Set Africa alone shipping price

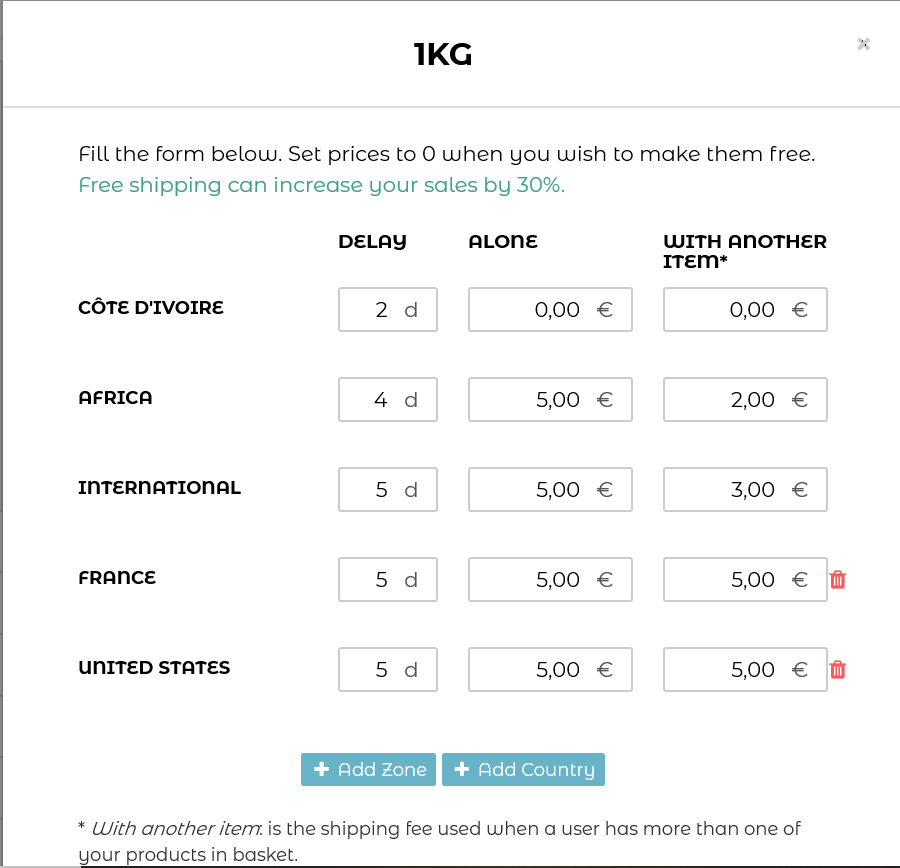pyautogui.click(x=535, y=400)
